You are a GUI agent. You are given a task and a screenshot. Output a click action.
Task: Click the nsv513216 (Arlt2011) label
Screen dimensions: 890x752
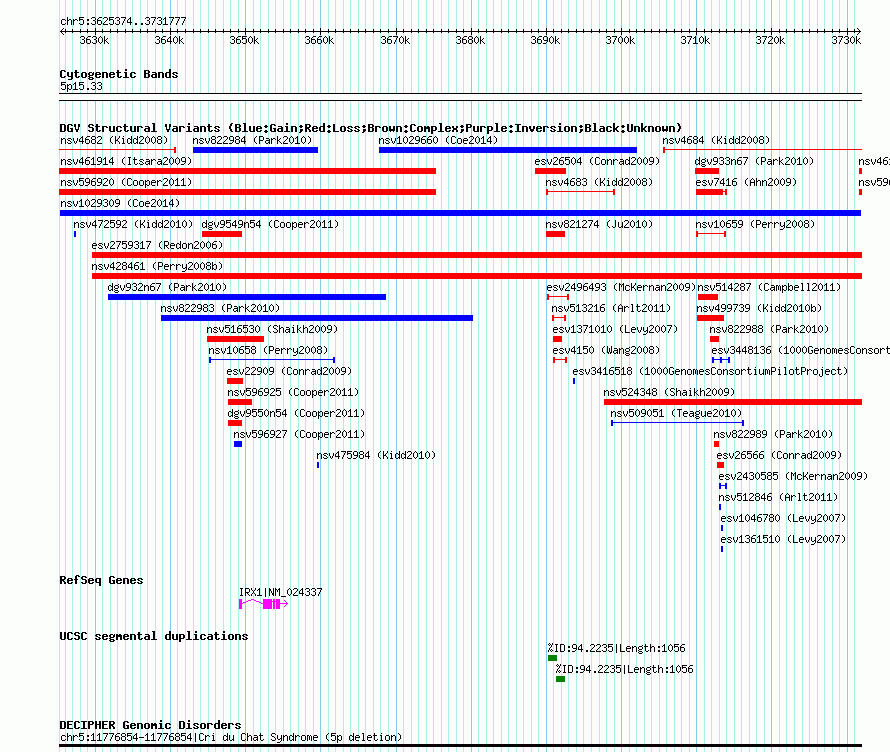[x=611, y=308]
